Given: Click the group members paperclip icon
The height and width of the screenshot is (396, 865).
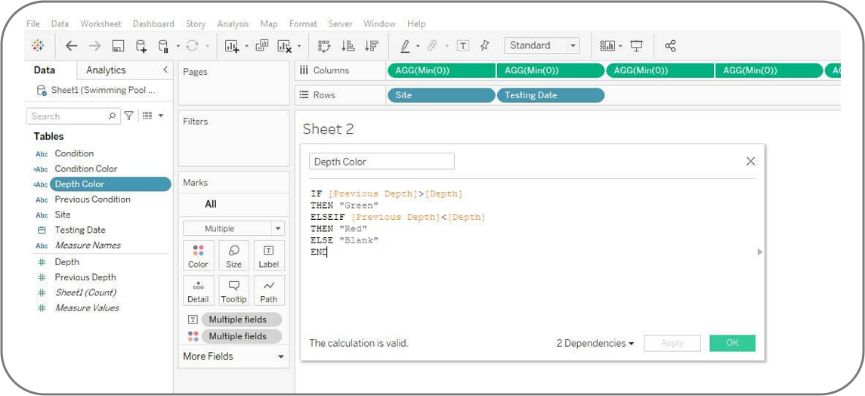Looking at the screenshot, I should click(432, 46).
